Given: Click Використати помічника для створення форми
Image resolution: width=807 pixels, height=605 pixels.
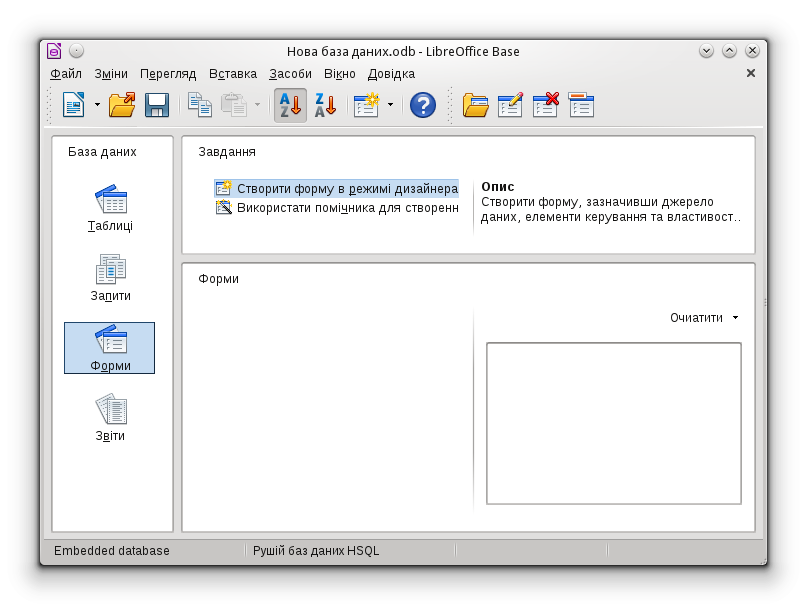Looking at the screenshot, I should (347, 208).
